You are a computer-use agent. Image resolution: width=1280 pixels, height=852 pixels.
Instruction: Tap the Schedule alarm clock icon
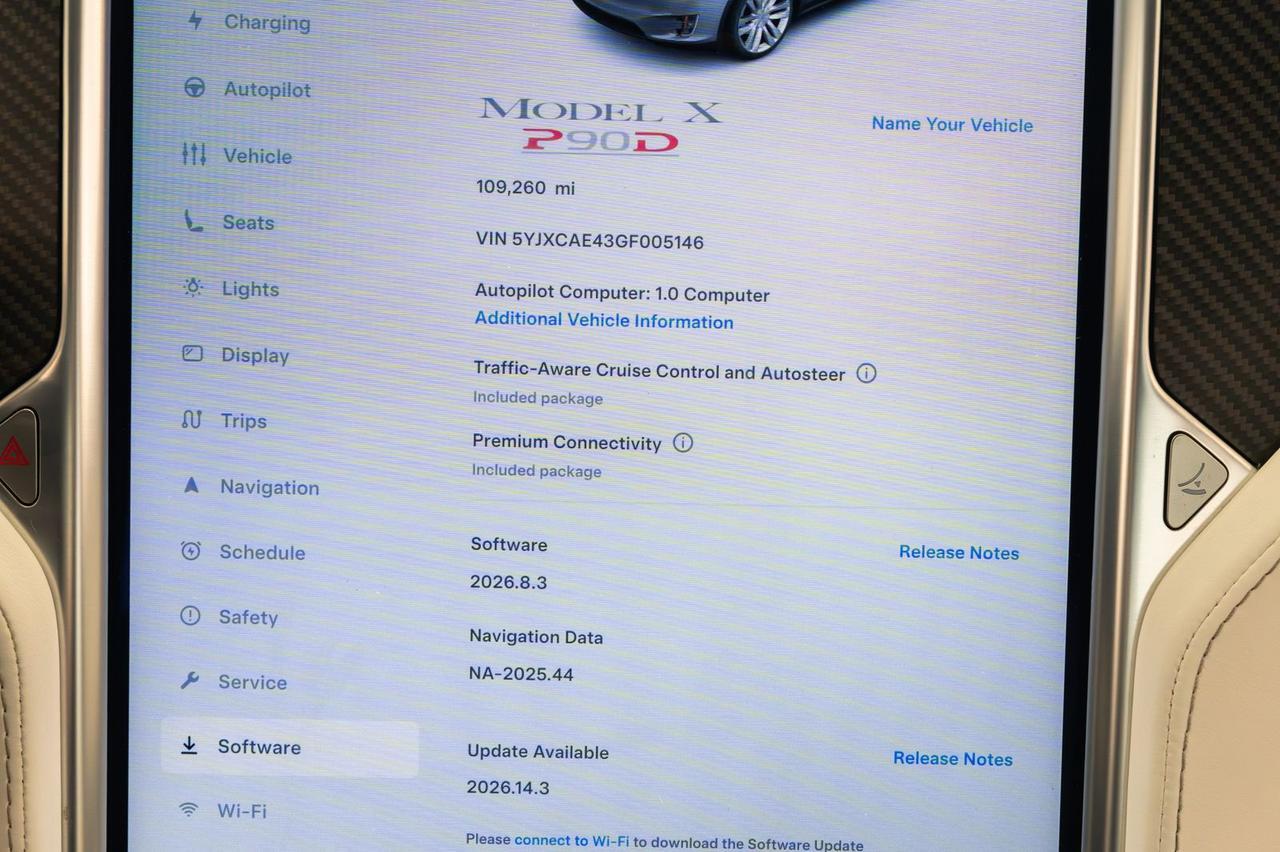[x=191, y=551]
